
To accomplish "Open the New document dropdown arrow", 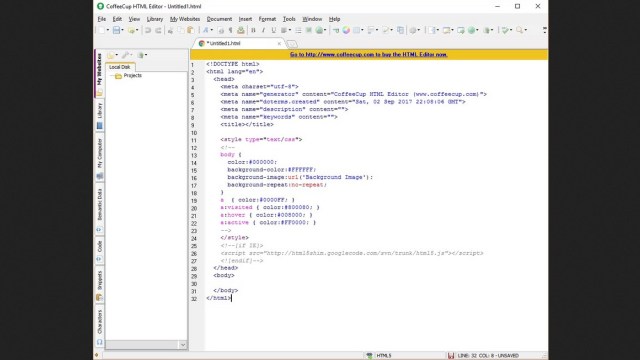I will coord(108,30).
